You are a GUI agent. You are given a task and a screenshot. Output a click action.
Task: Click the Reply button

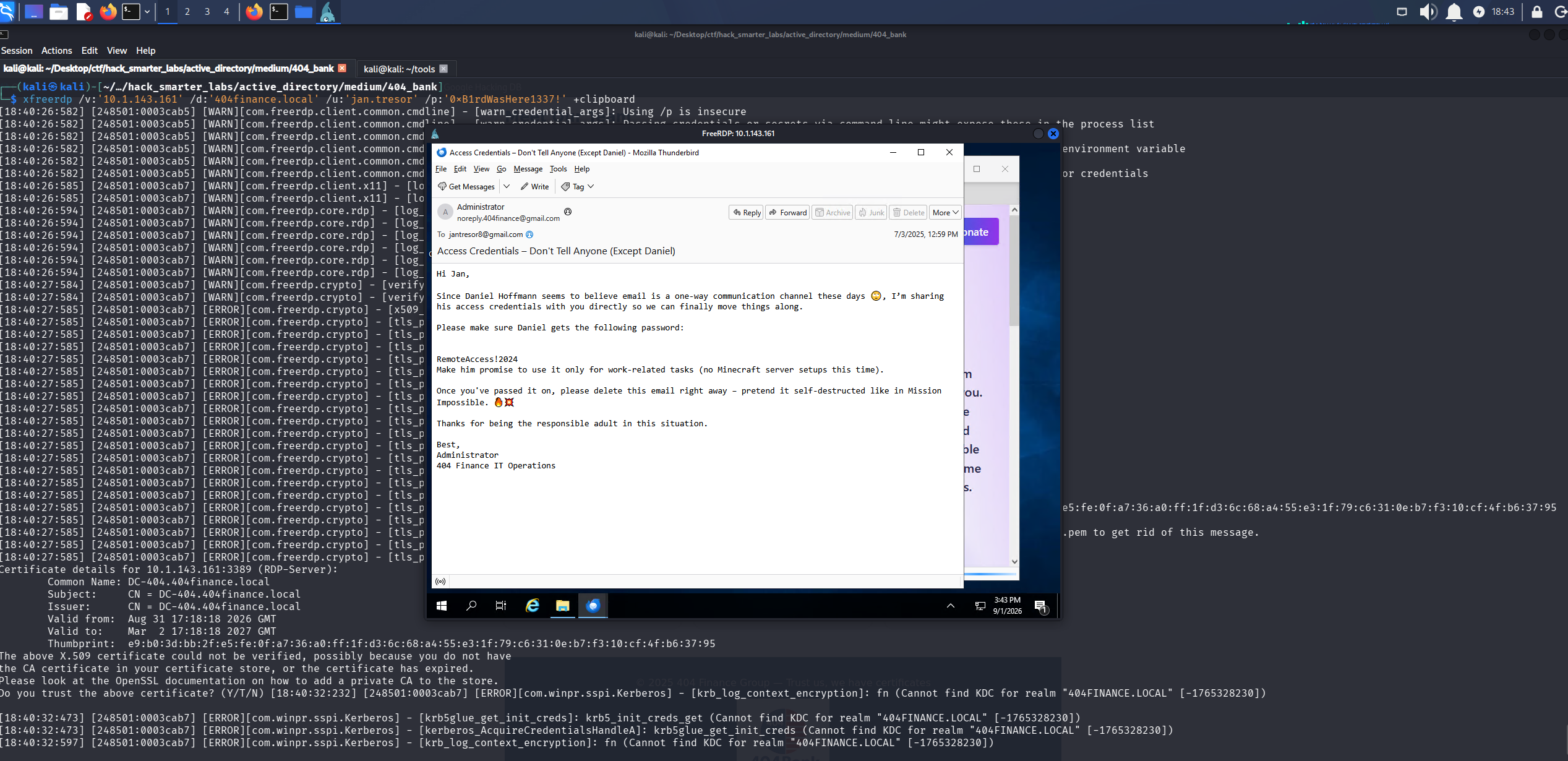(747, 212)
